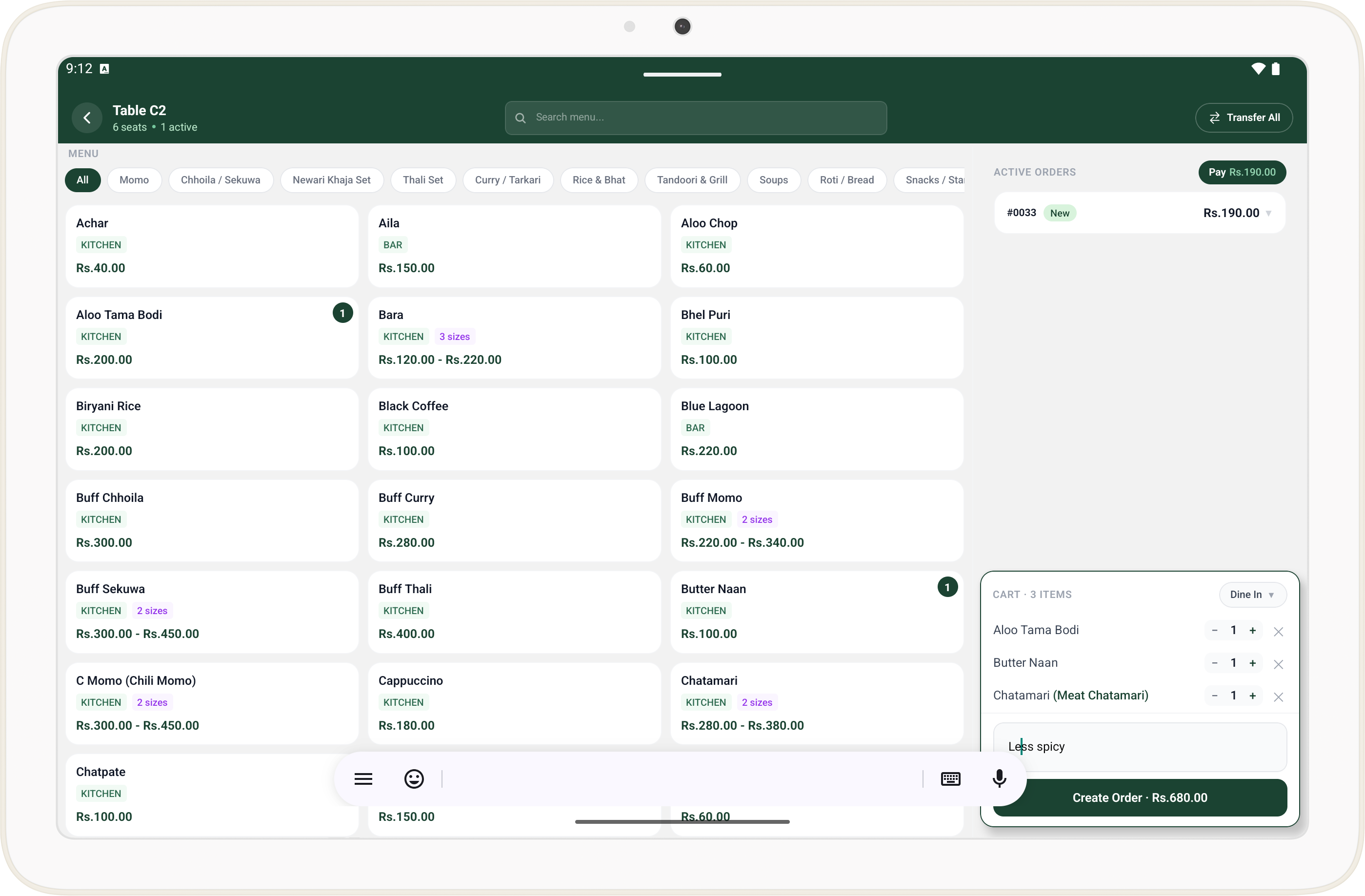Add Chatpate to cart
Screen dimensions: 1365x896
coord(212,795)
